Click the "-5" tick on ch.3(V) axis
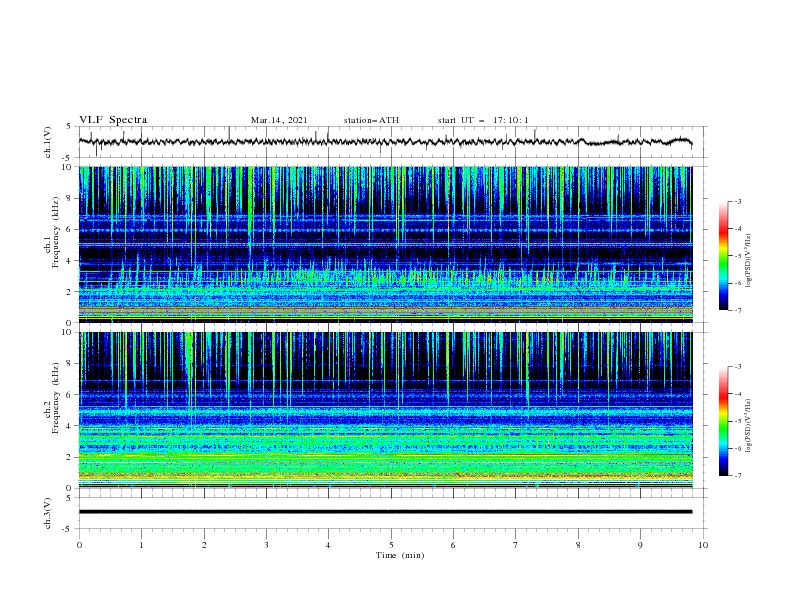The height and width of the screenshot is (612, 792). pyautogui.click(x=68, y=529)
